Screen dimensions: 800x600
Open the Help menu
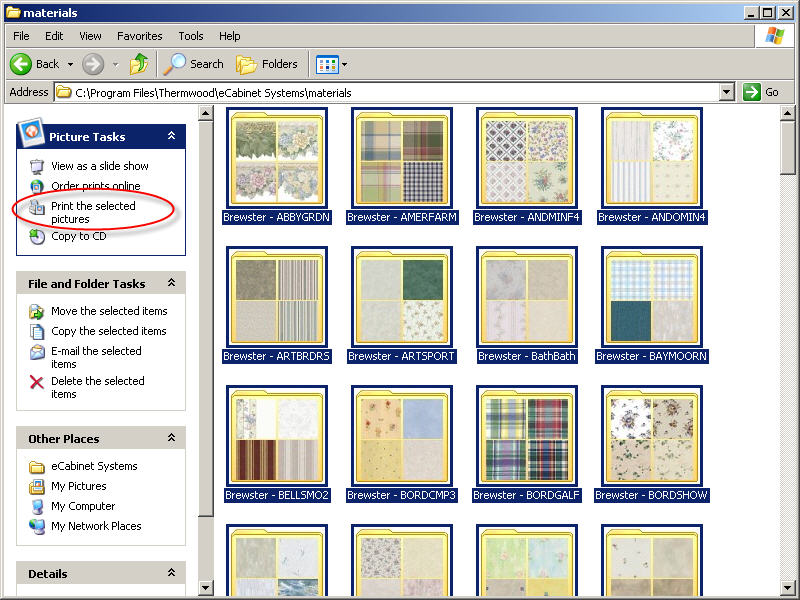[230, 36]
